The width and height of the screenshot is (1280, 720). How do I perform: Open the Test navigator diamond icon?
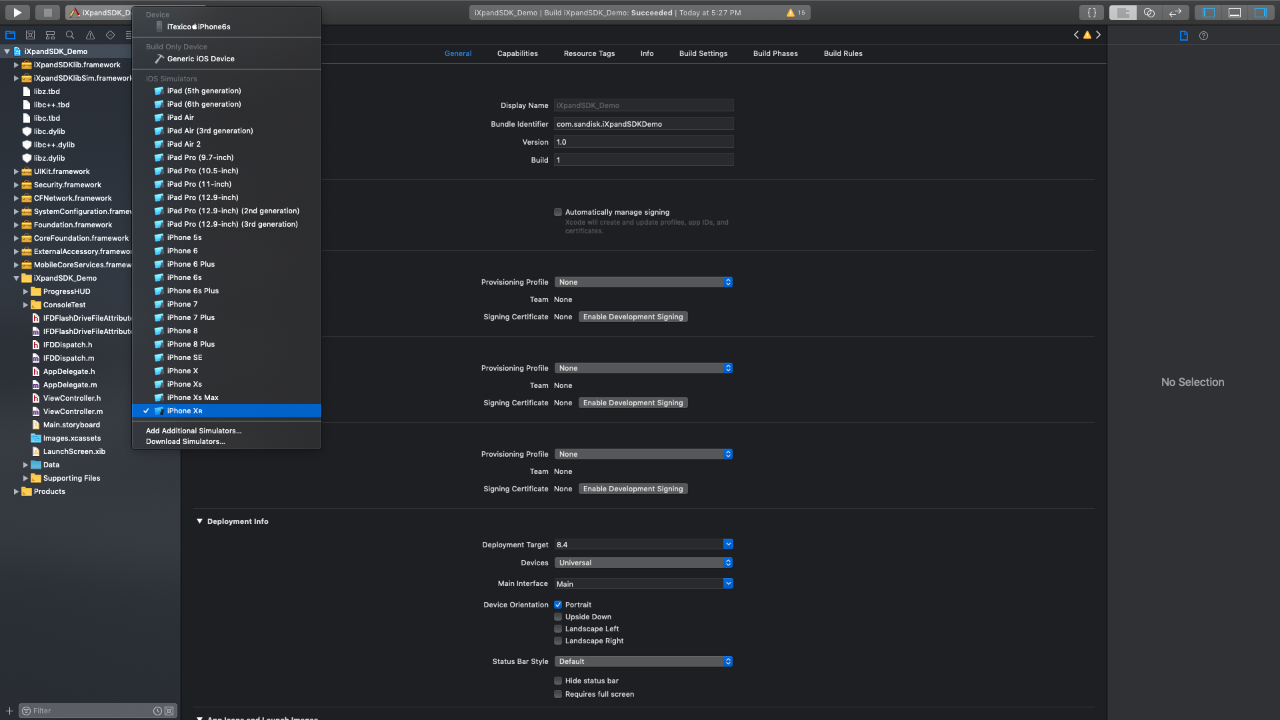click(110, 34)
